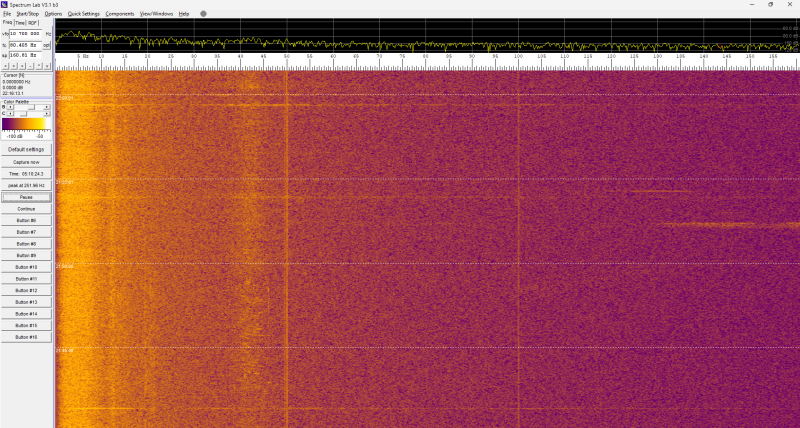Open the File menu
The height and width of the screenshot is (428, 800).
tap(7, 14)
